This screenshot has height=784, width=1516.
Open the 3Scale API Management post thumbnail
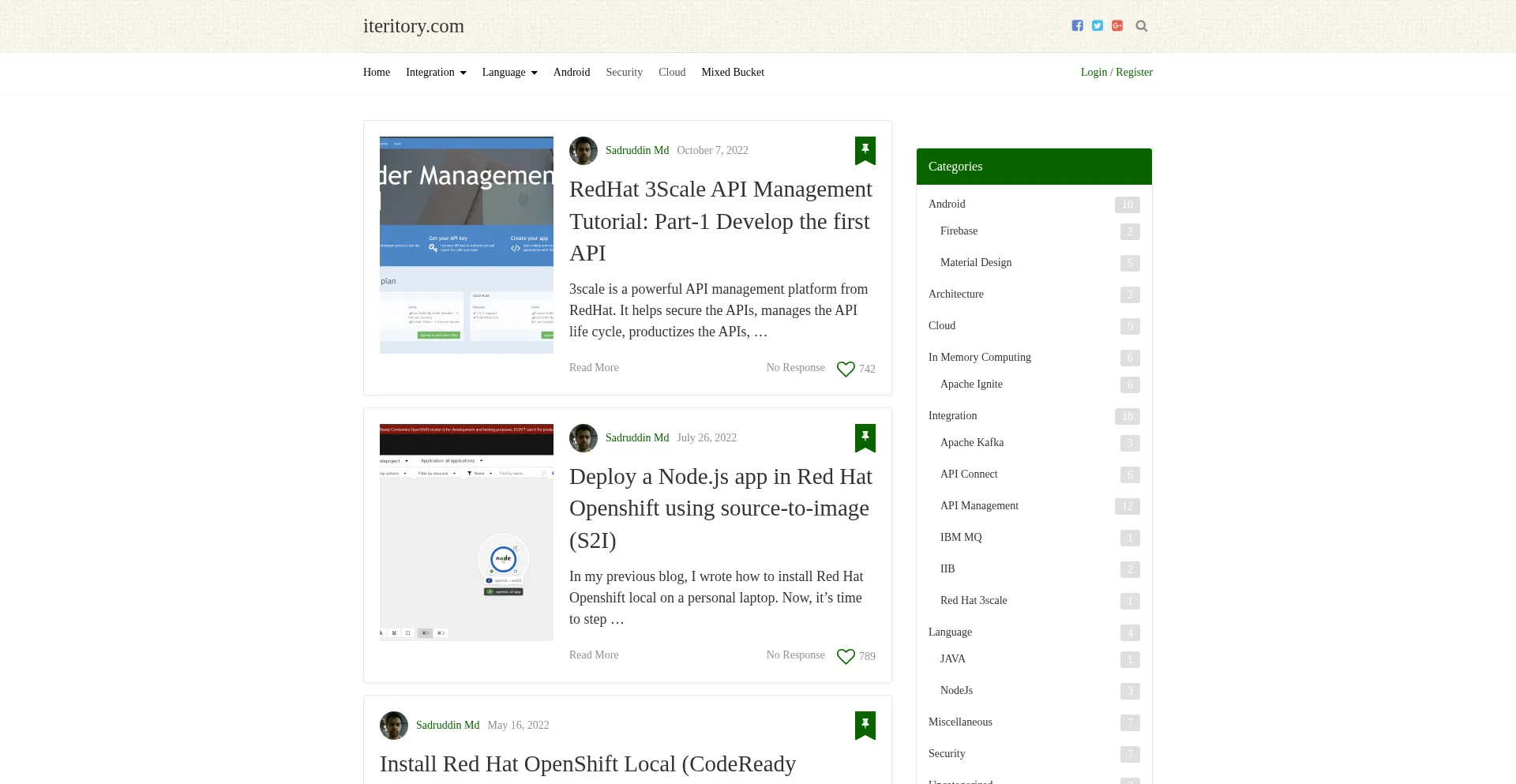point(467,245)
